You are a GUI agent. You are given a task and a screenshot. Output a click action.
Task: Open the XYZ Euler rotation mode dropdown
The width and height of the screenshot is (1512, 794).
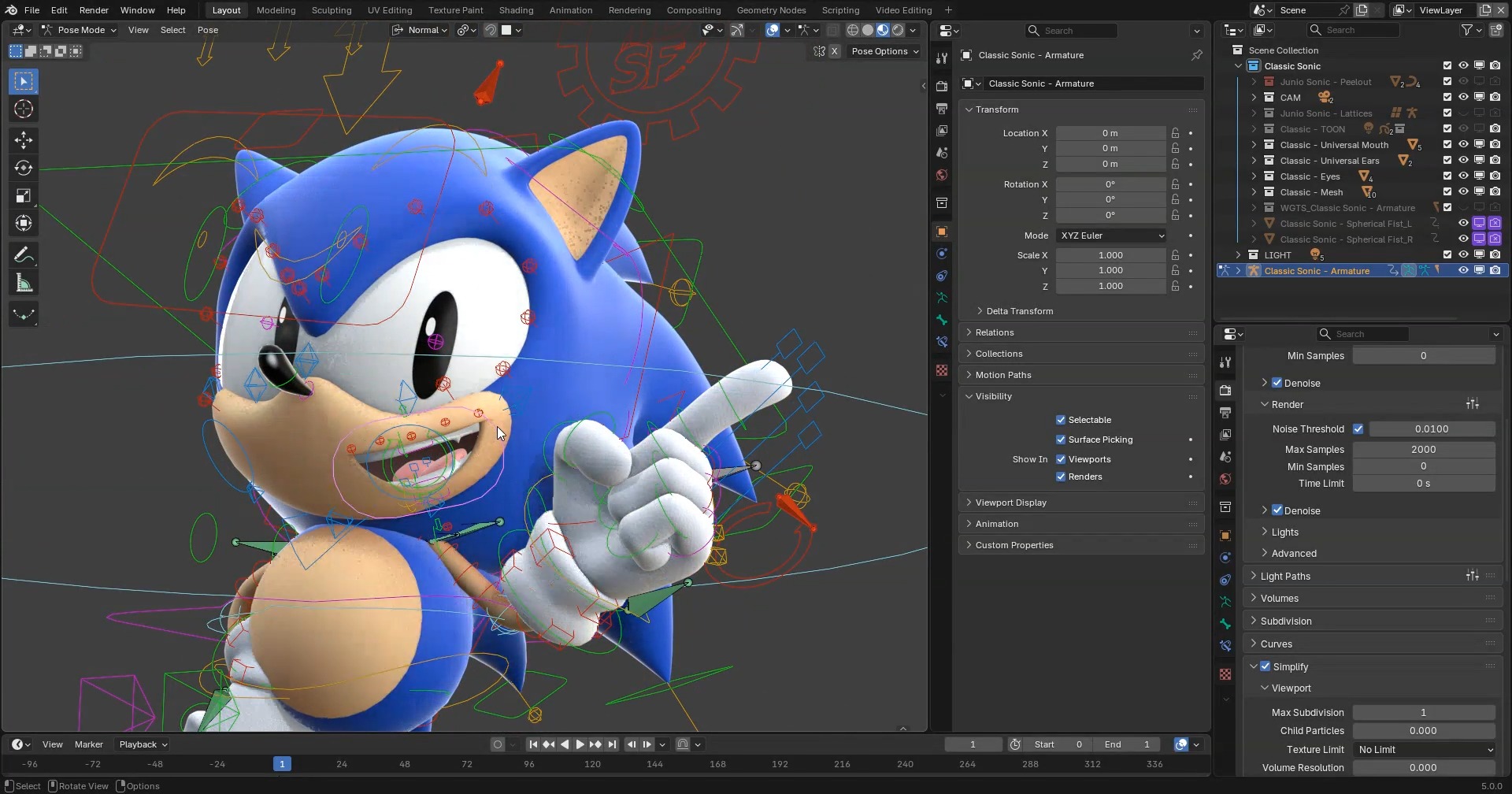coord(1111,236)
